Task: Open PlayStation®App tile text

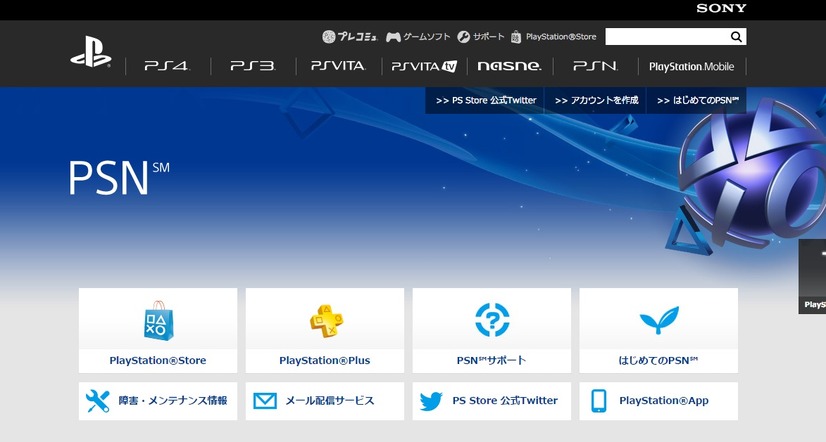Action: (664, 400)
